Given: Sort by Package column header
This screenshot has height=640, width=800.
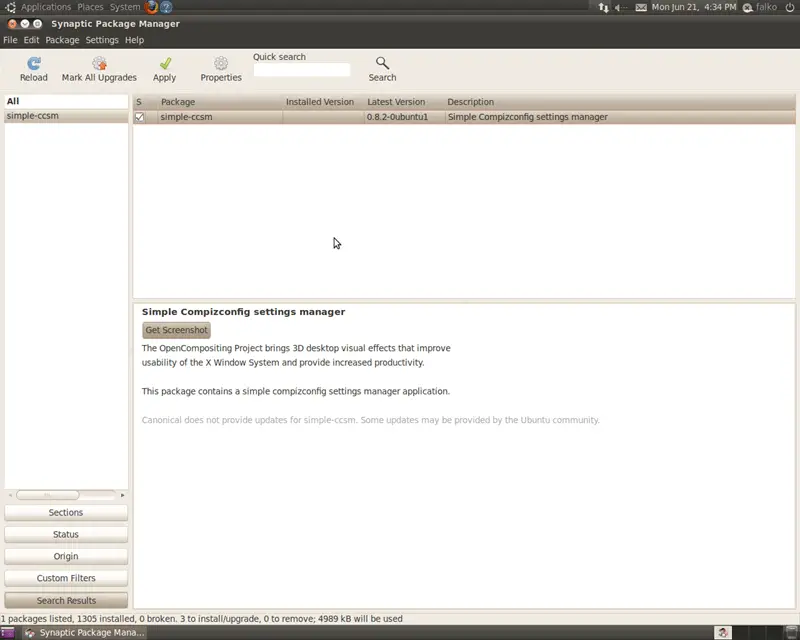Looking at the screenshot, I should [220, 102].
